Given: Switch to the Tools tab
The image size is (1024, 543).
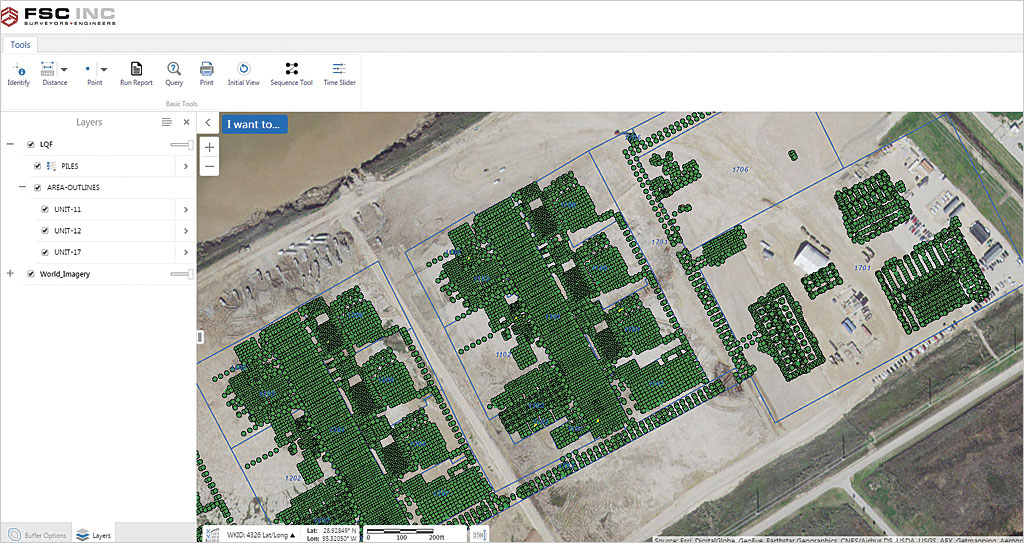Looking at the screenshot, I should (x=20, y=45).
